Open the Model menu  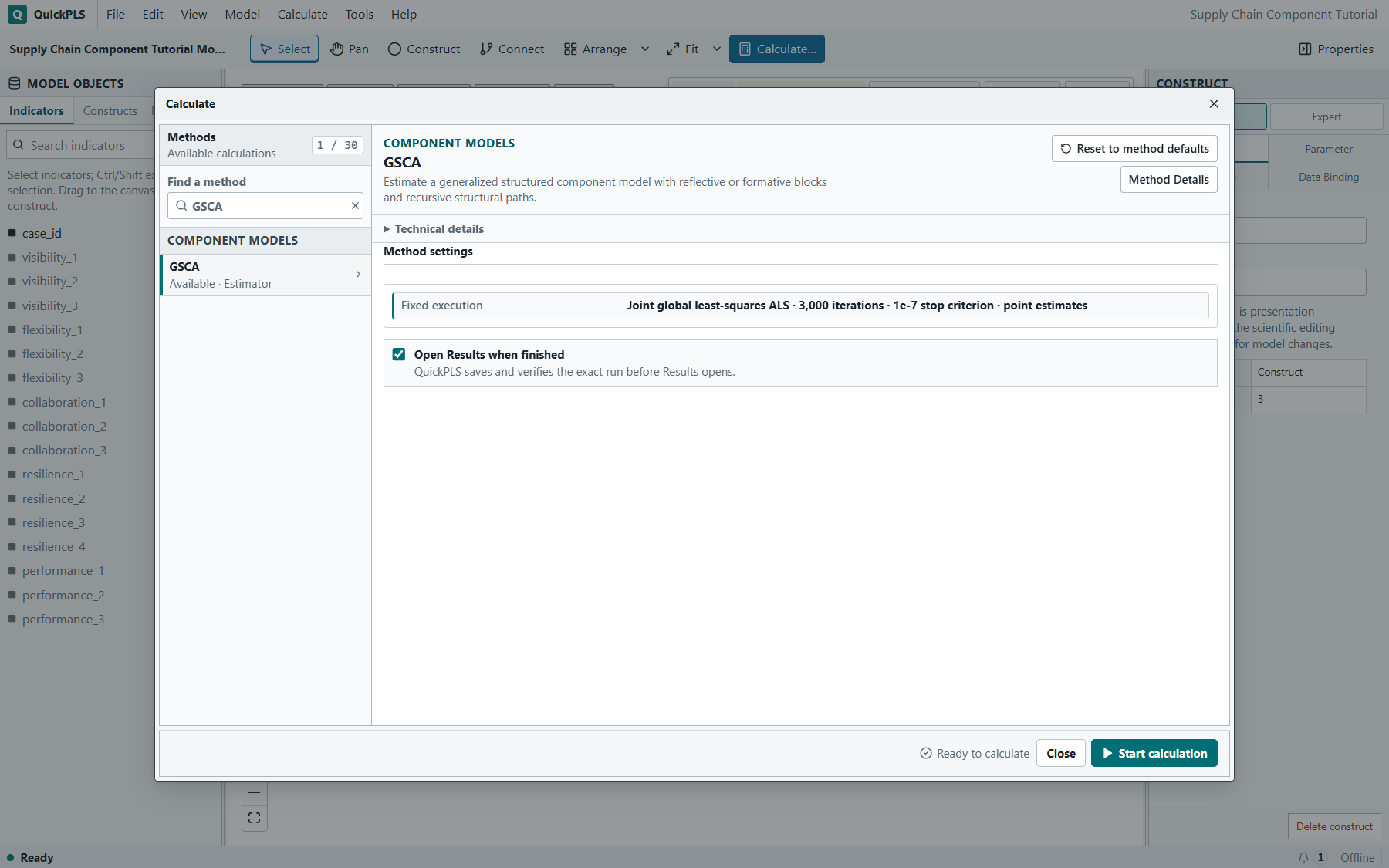tap(242, 14)
